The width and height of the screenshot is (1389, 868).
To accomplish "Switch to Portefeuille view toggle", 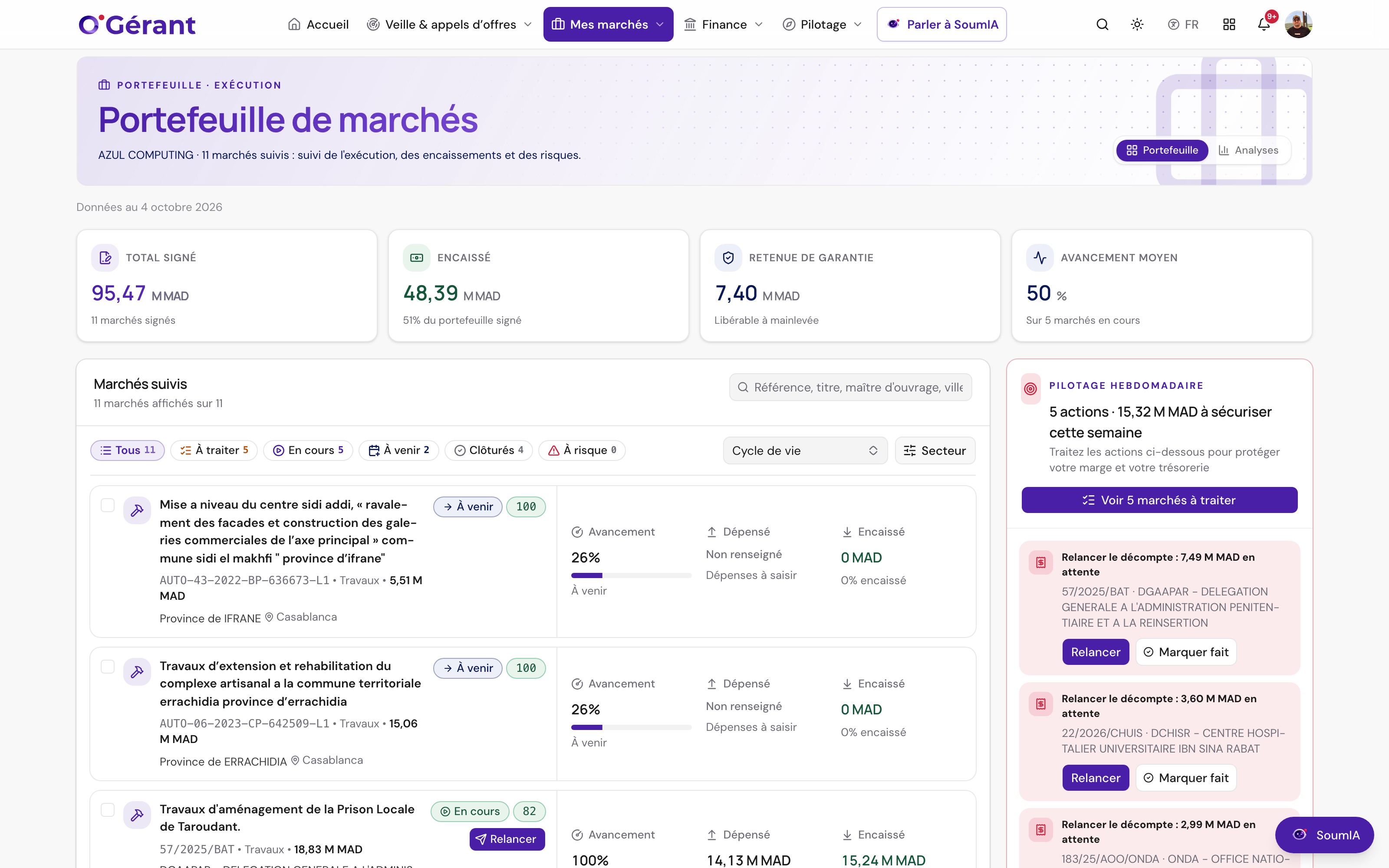I will [1162, 150].
